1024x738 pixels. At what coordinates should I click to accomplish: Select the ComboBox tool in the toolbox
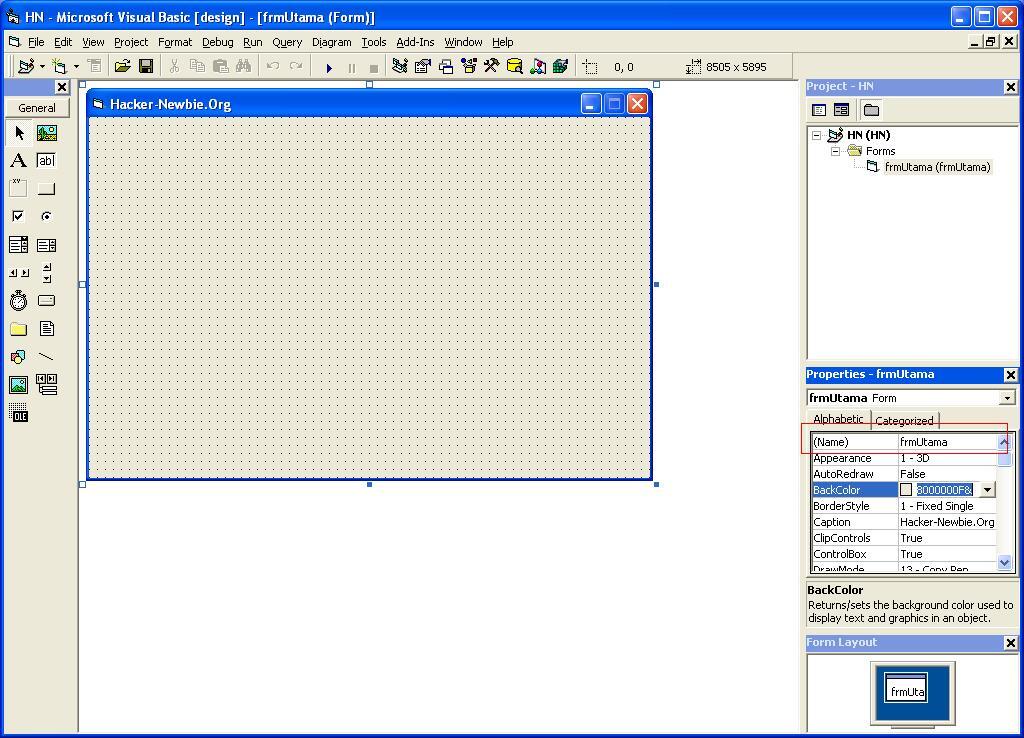point(18,244)
